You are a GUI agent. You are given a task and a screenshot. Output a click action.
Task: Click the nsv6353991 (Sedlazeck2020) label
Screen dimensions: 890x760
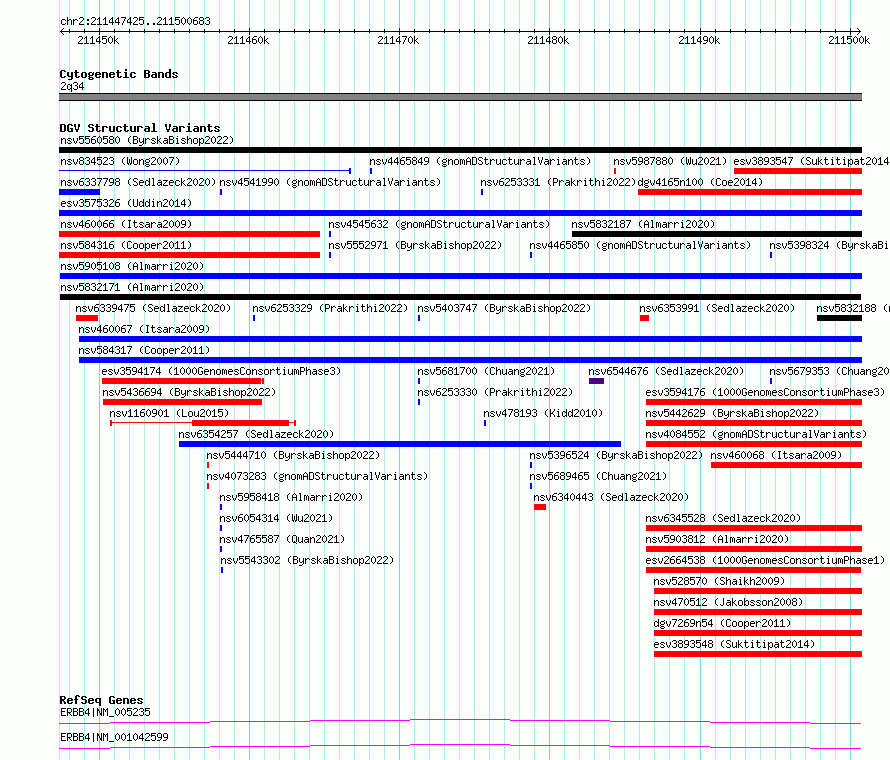coord(717,308)
